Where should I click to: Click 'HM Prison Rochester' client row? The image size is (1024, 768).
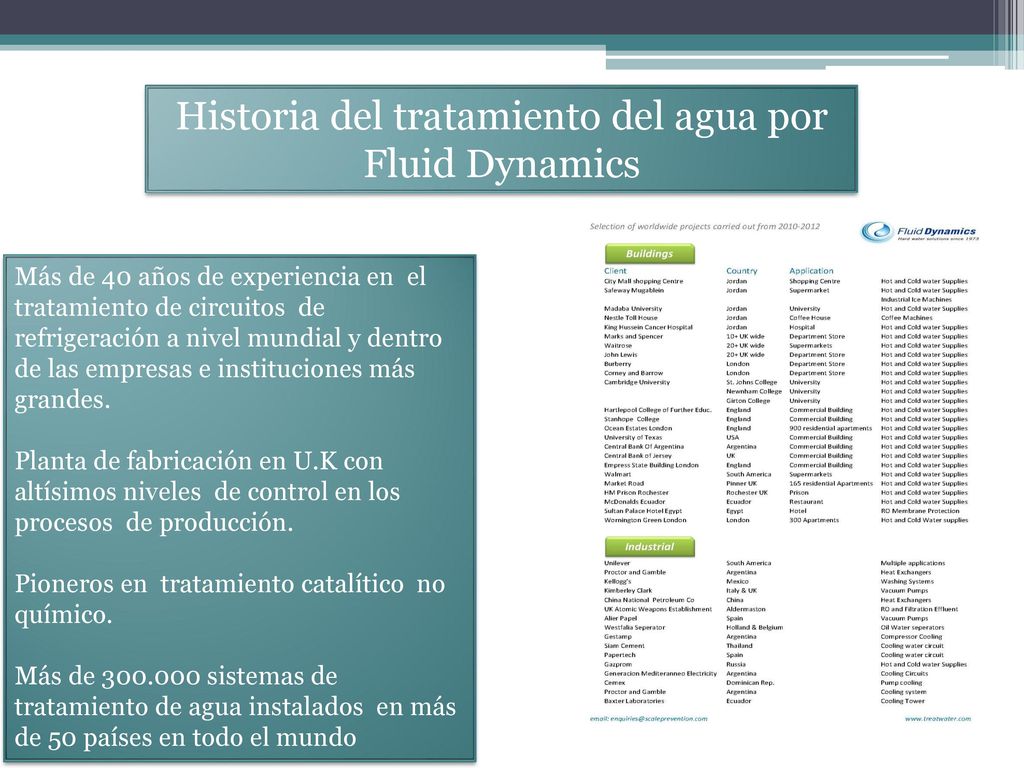(636, 492)
